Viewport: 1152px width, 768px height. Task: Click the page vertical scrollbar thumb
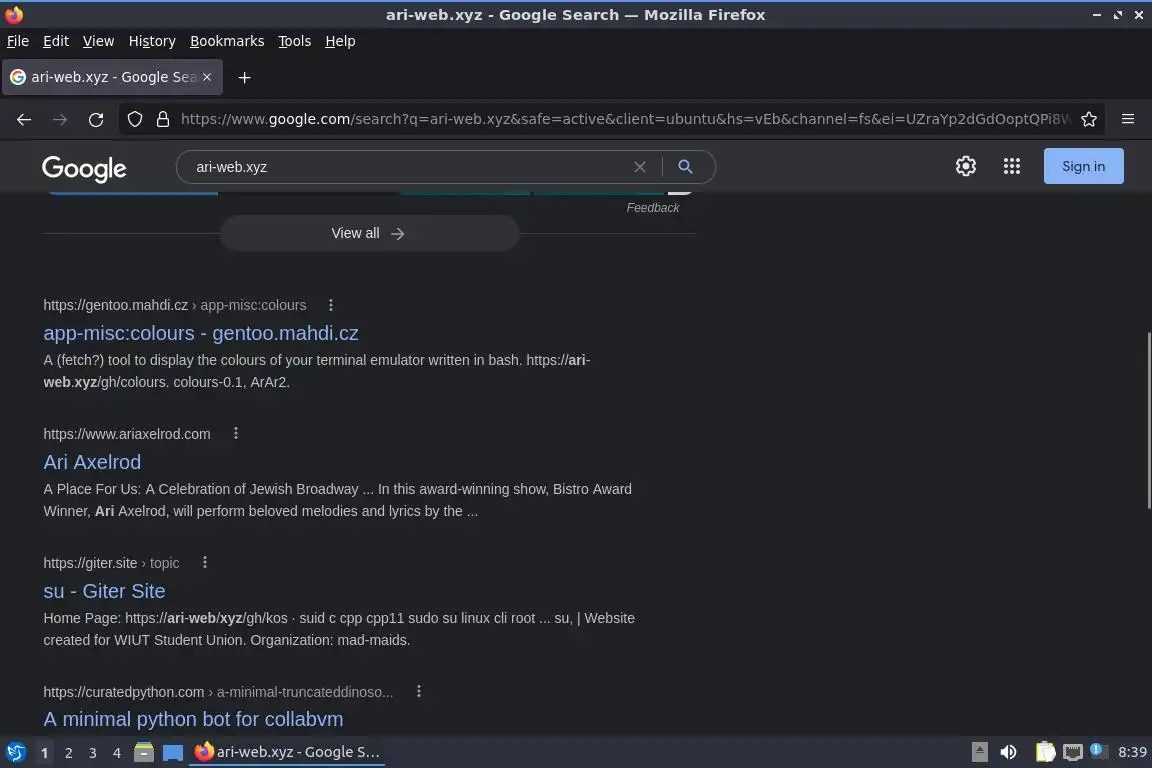click(1148, 420)
